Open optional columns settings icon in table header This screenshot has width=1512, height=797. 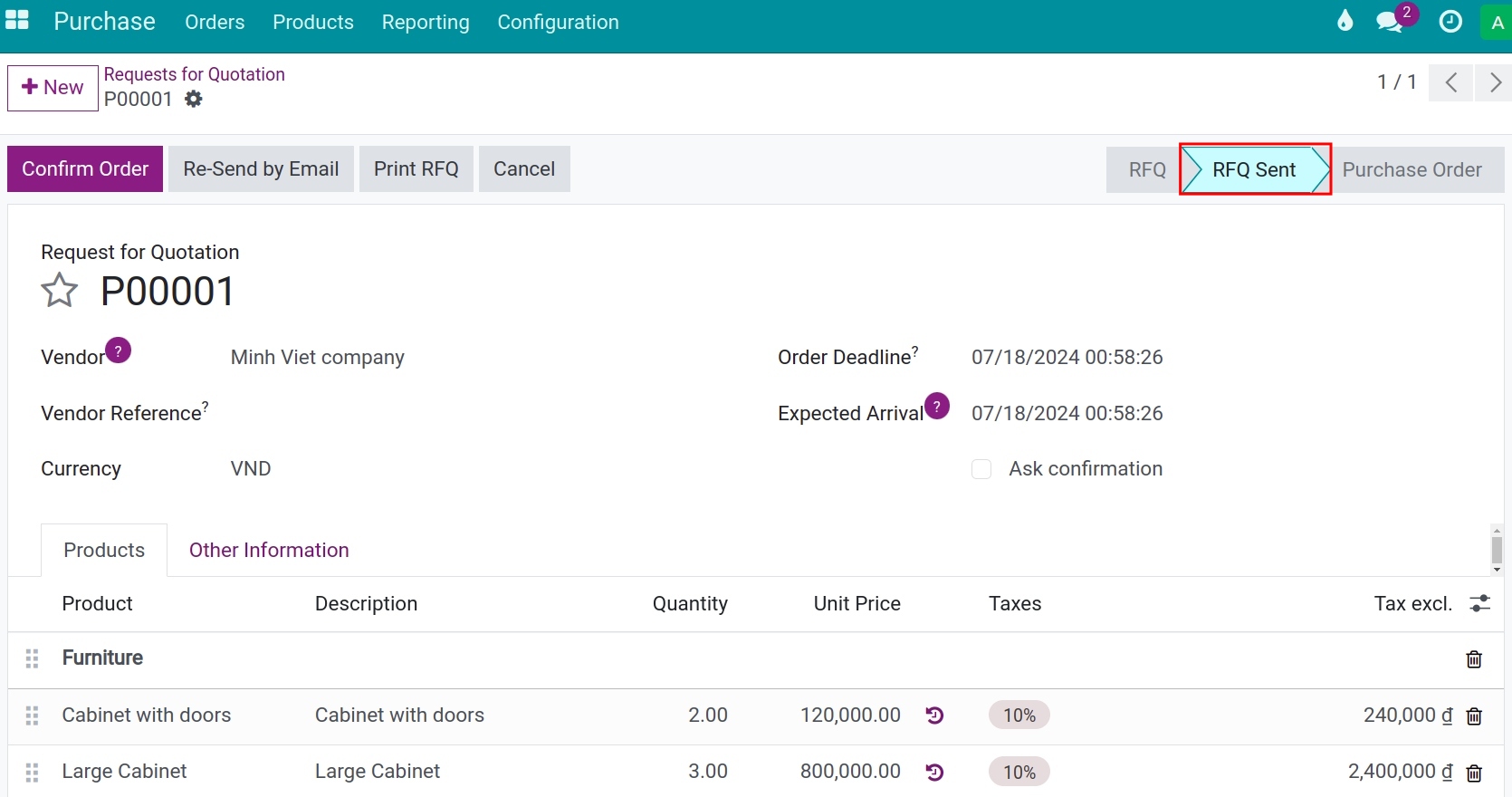(x=1480, y=603)
